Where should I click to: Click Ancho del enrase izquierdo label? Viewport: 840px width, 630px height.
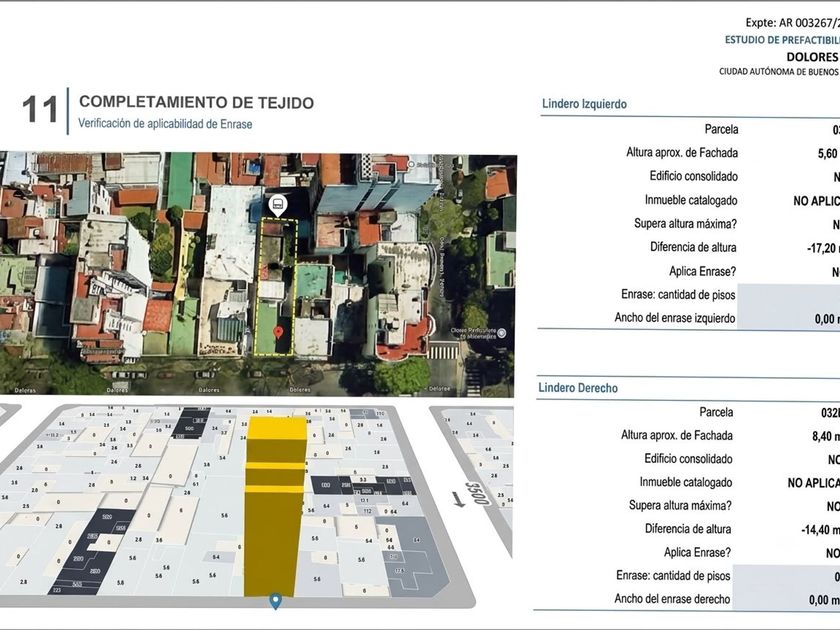675,318
